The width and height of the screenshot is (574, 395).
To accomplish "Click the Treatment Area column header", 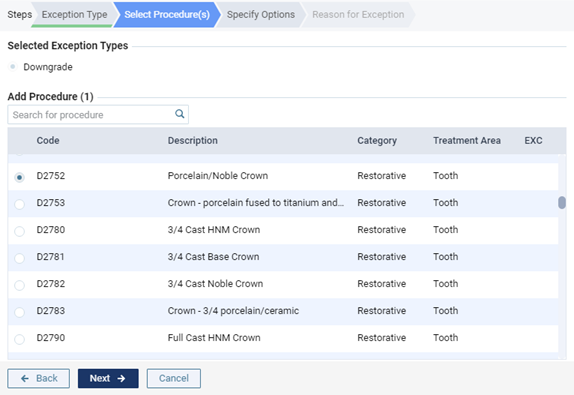I will [x=467, y=141].
